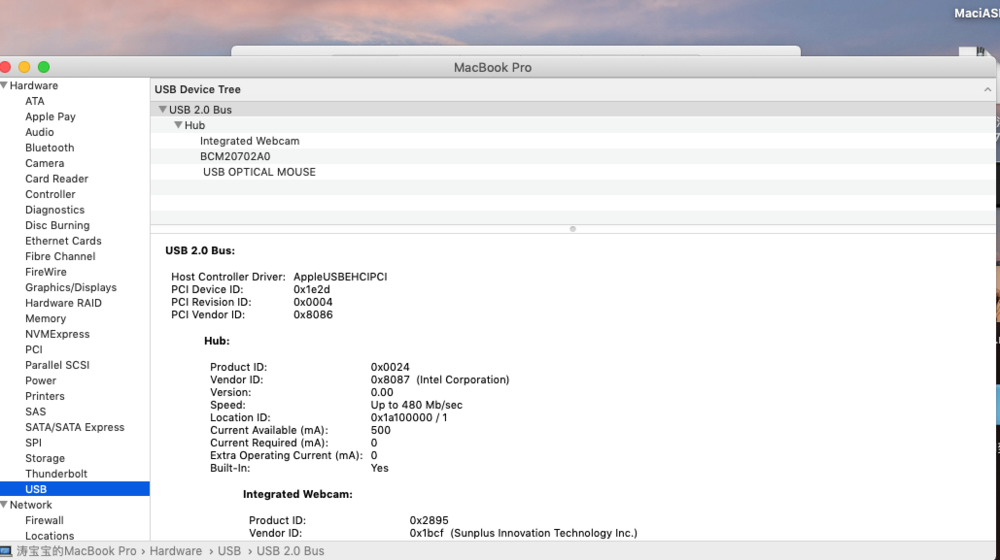Click Hardware in the bottom path bar
The height and width of the screenshot is (560, 1000).
[x=175, y=551]
